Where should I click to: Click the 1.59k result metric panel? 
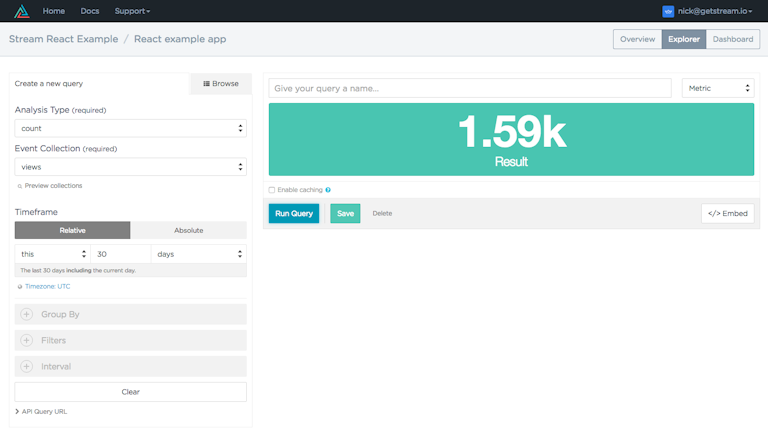pyautogui.click(x=511, y=140)
